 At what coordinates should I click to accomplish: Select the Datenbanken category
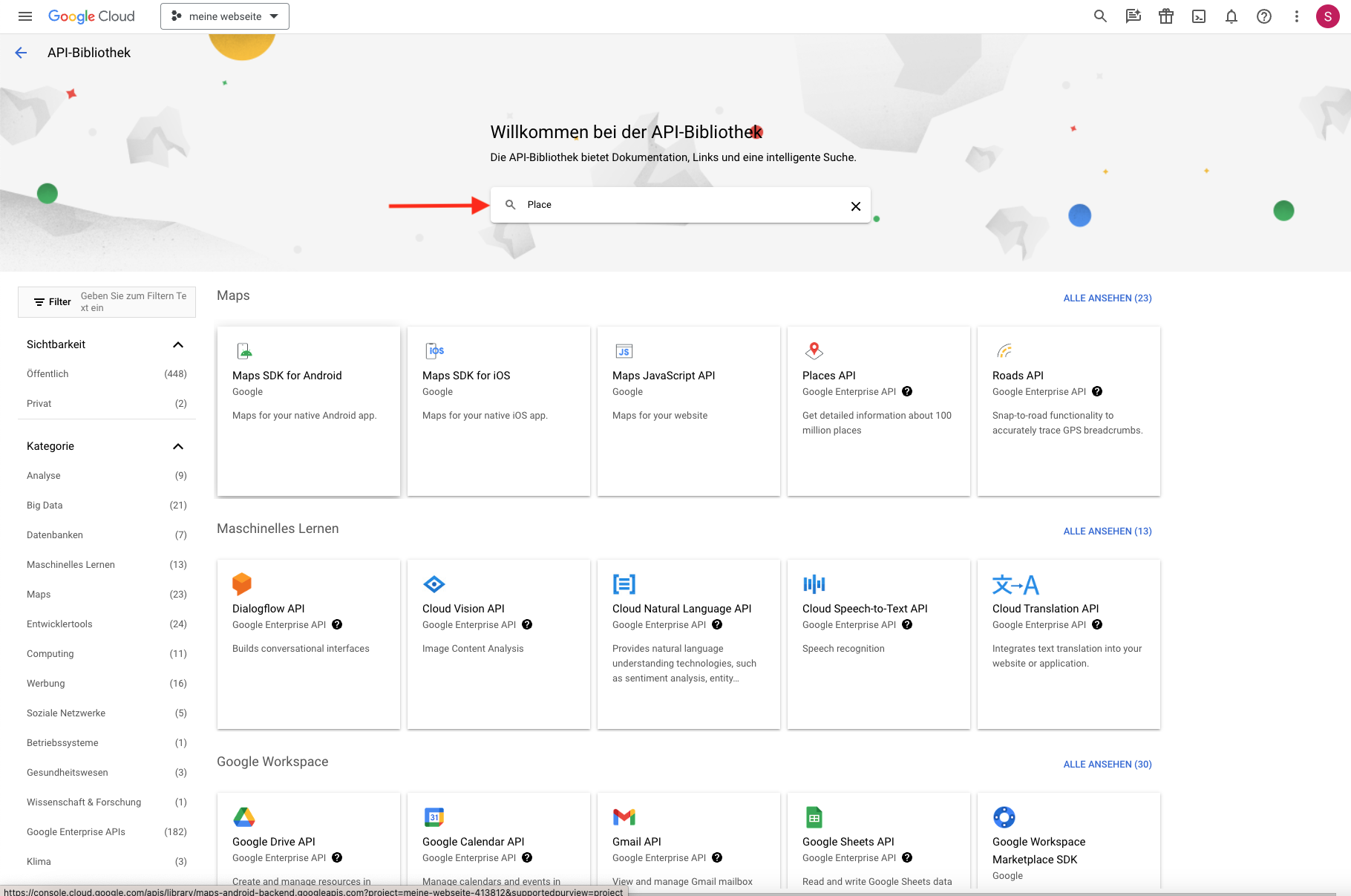coord(107,535)
